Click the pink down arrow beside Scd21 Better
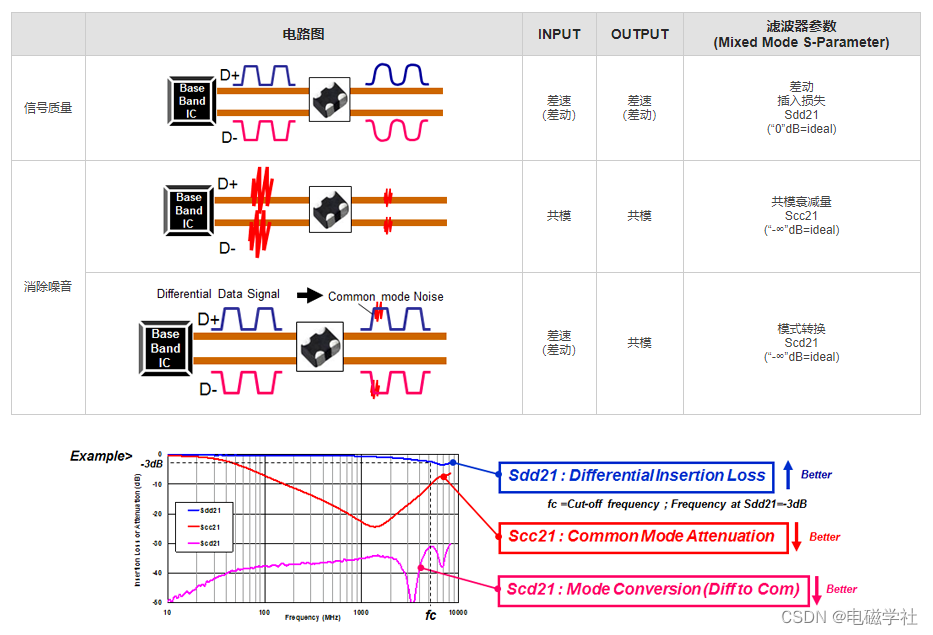This screenshot has width=933, height=635. (x=817, y=590)
